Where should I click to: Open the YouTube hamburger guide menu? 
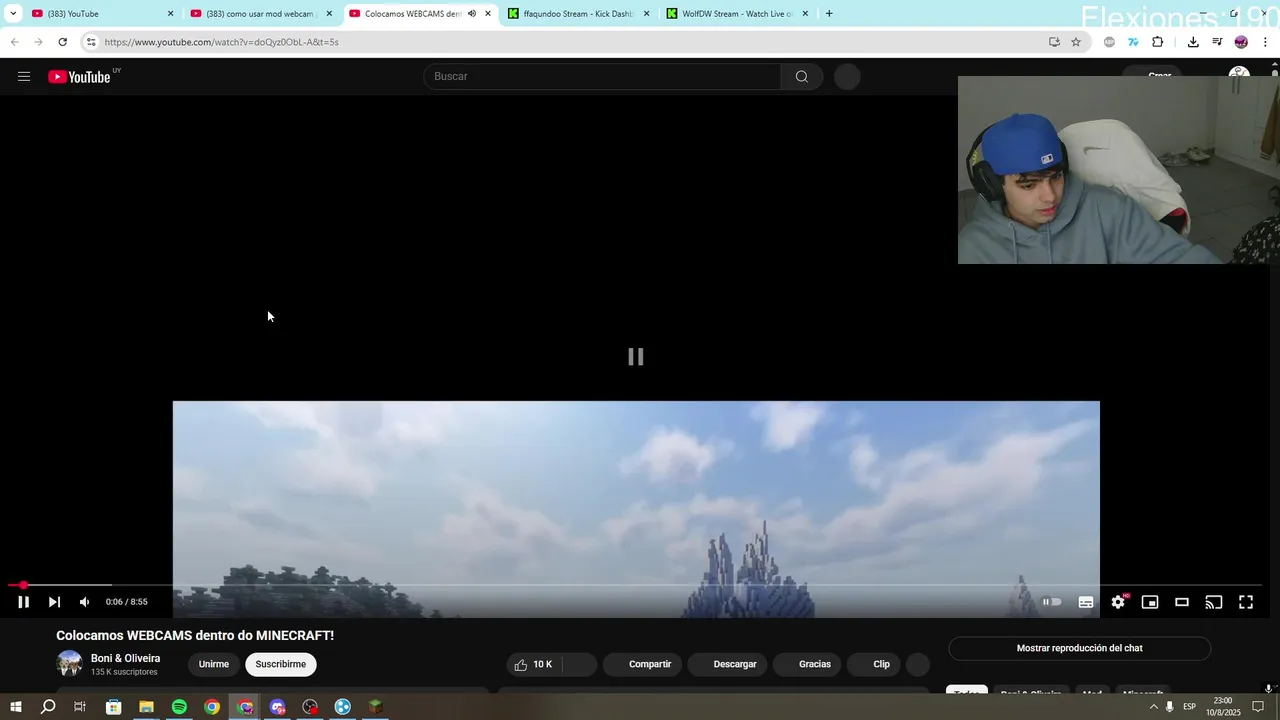click(x=24, y=77)
